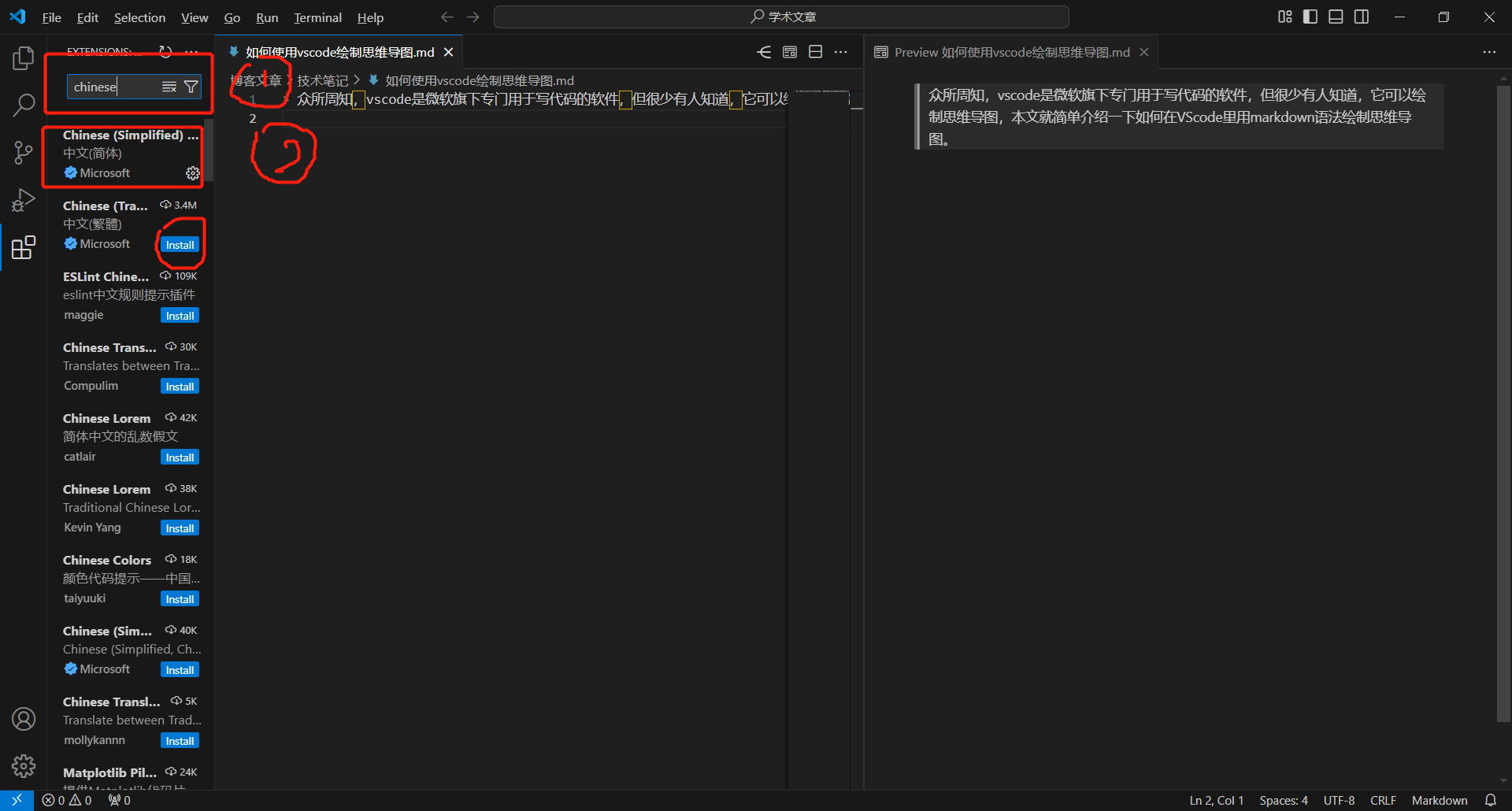Screen dimensions: 1512x811
Task: Open the File menu
Action: (52, 17)
